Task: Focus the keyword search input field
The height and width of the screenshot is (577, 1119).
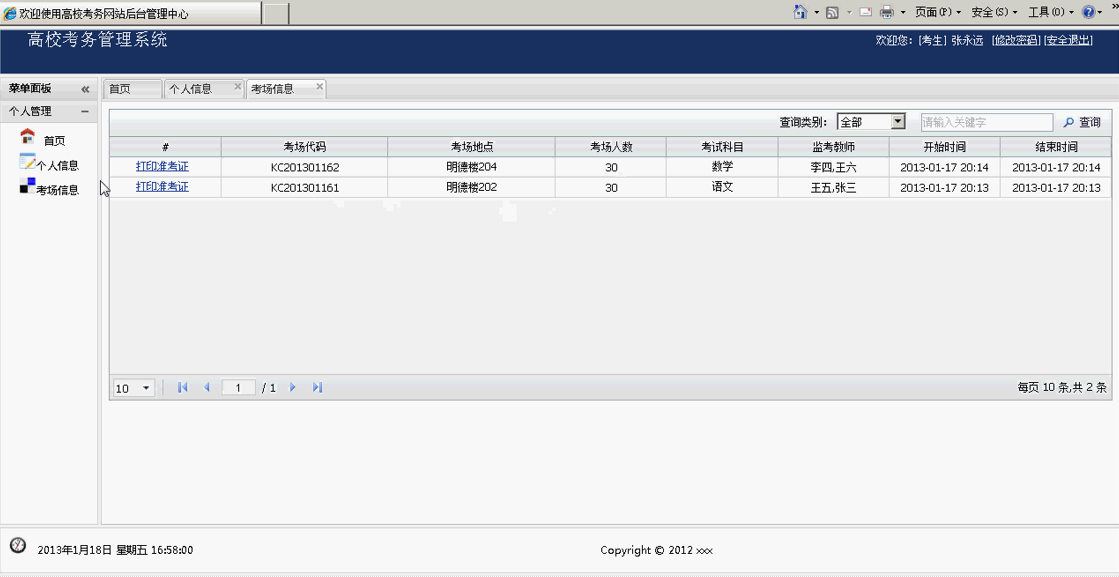Action: pos(986,122)
